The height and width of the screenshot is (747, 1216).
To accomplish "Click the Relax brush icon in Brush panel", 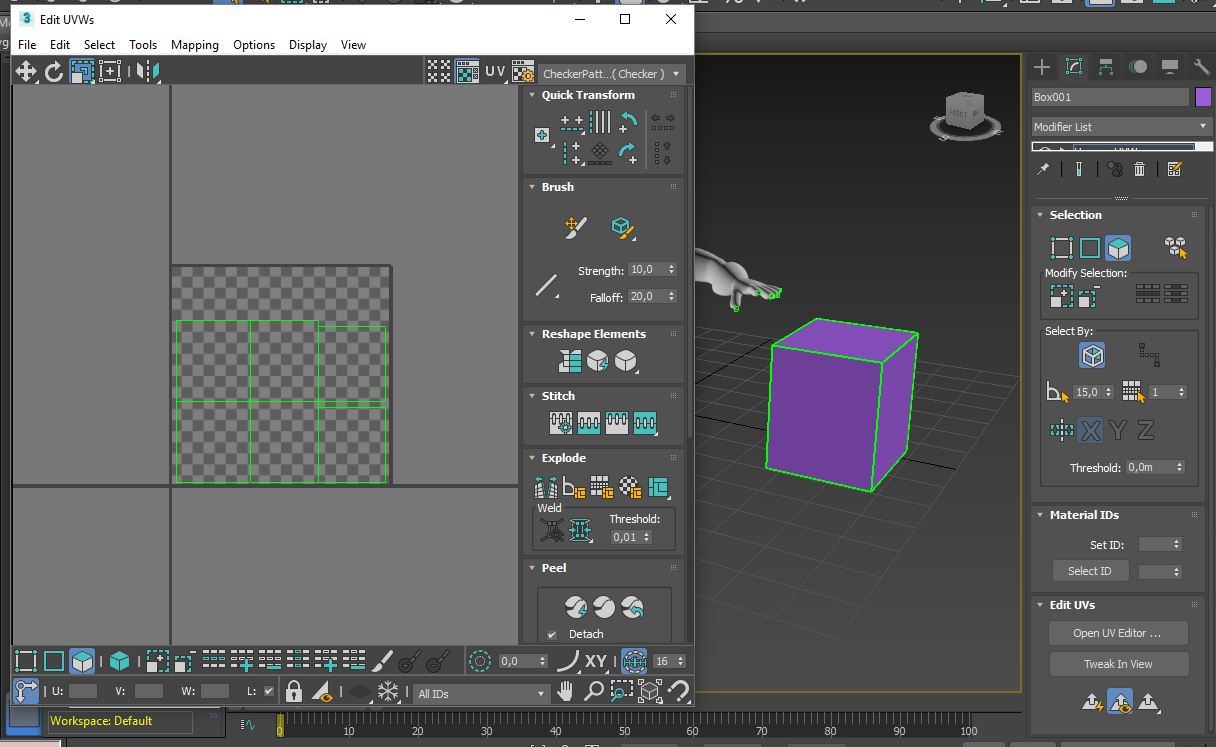I will coord(622,228).
